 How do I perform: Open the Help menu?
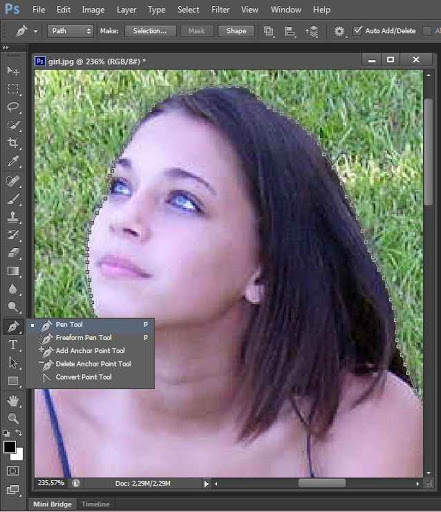(322, 10)
